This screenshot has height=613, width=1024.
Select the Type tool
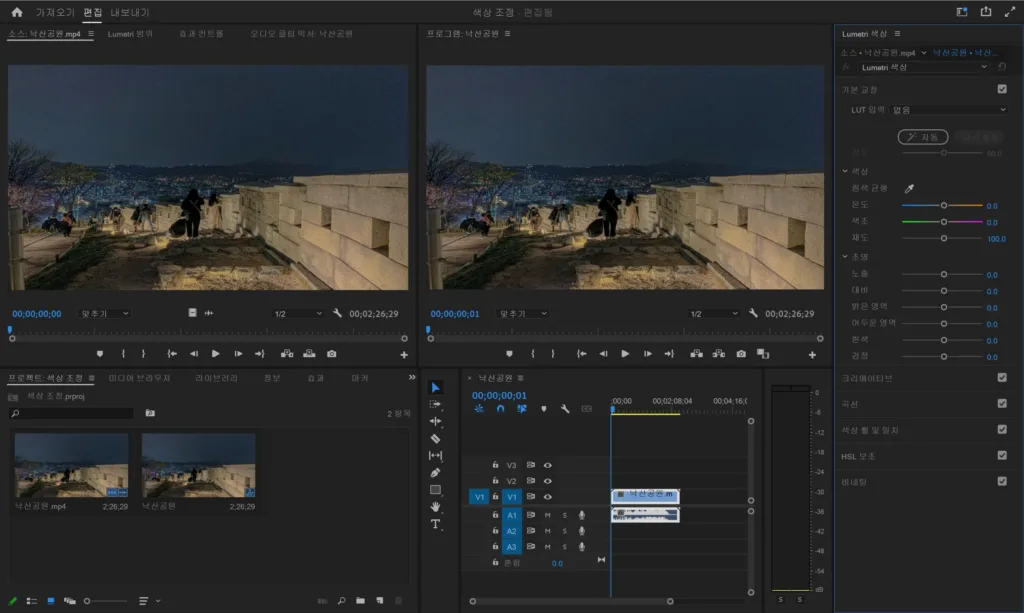point(436,524)
